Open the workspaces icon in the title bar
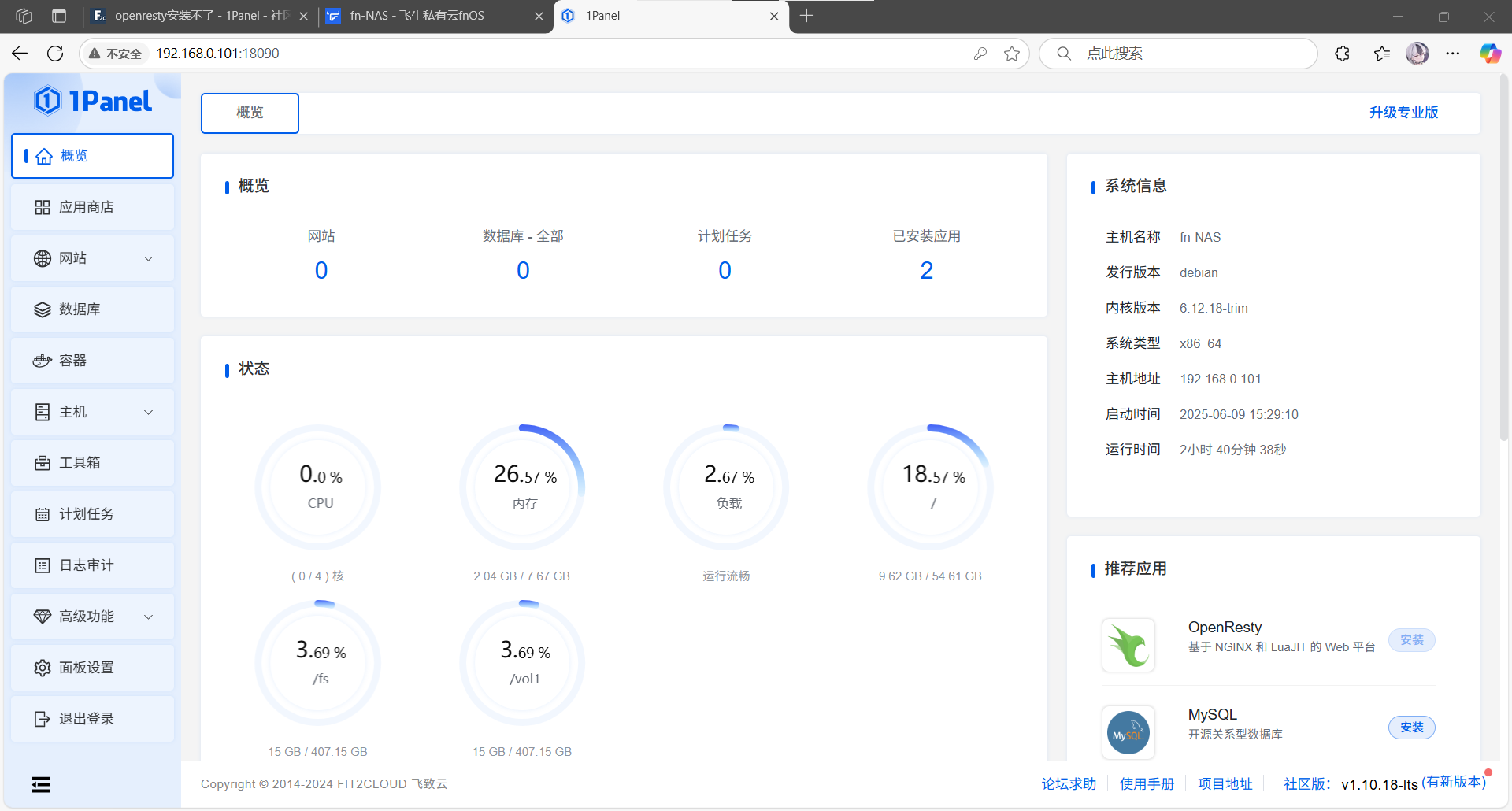 coord(24,16)
